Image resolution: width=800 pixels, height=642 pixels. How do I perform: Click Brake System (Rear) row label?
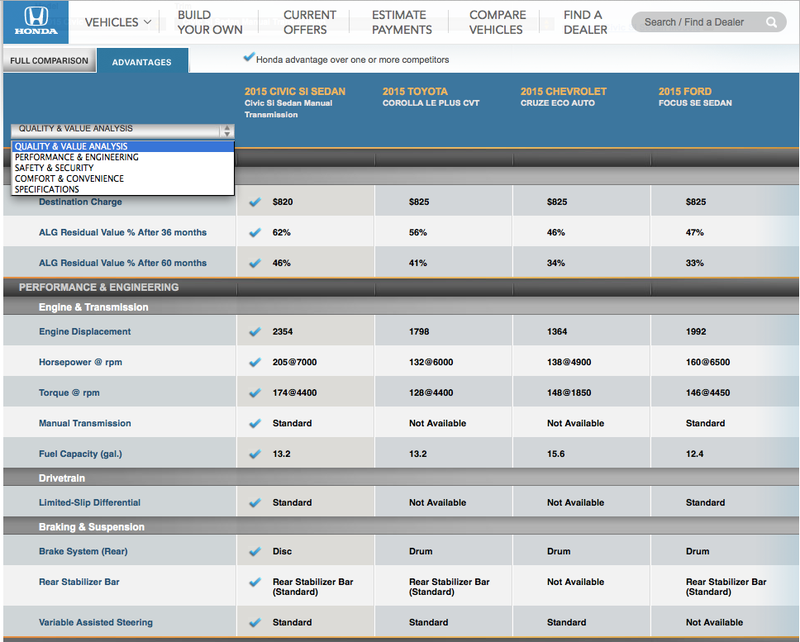click(x=83, y=551)
